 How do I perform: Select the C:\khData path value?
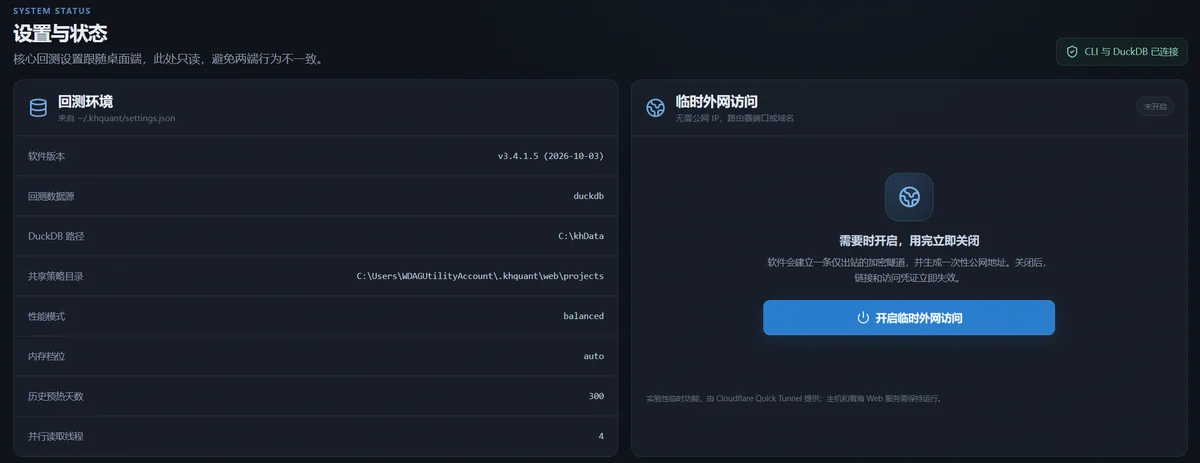point(581,236)
